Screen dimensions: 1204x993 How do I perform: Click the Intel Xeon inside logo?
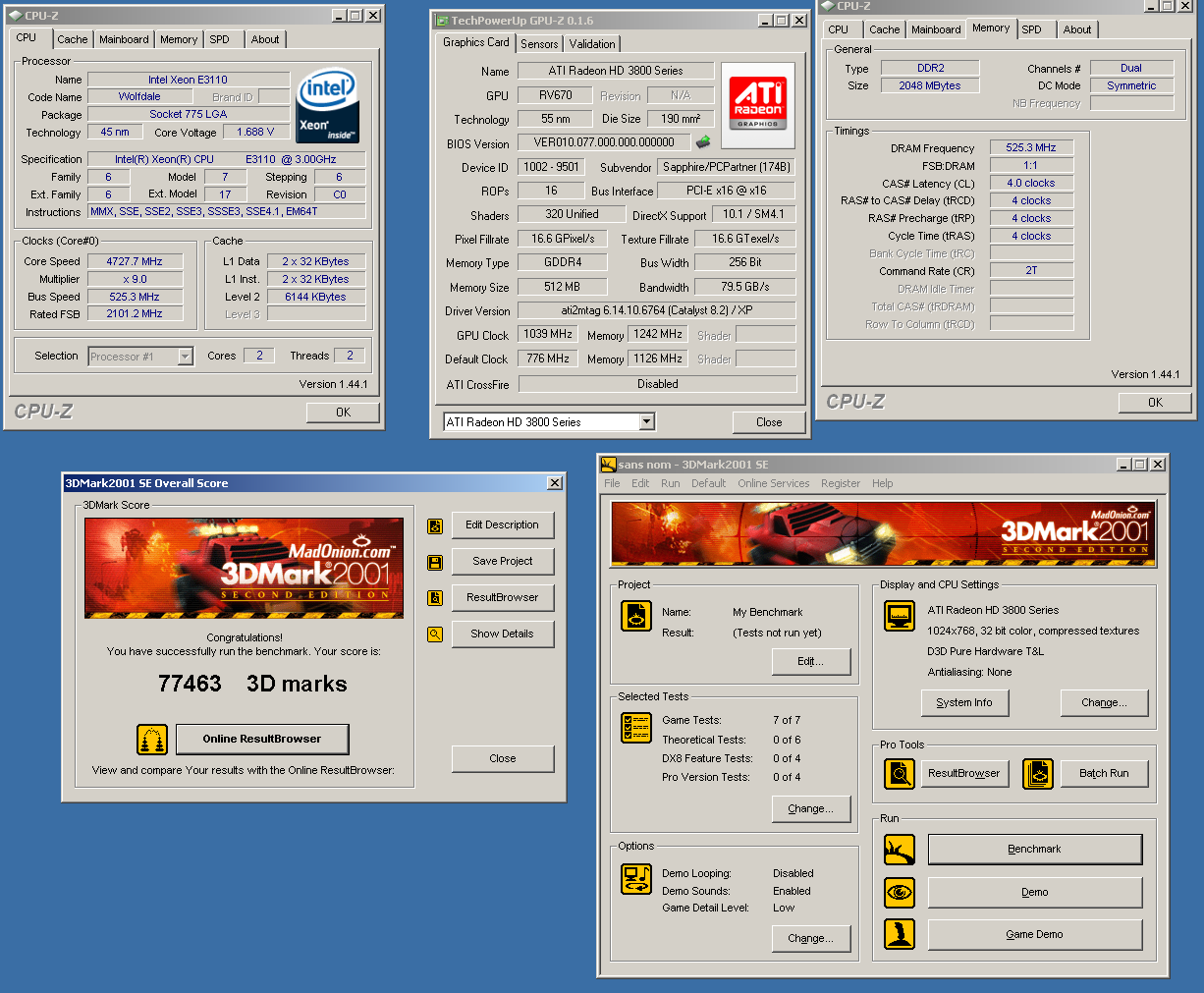(328, 105)
